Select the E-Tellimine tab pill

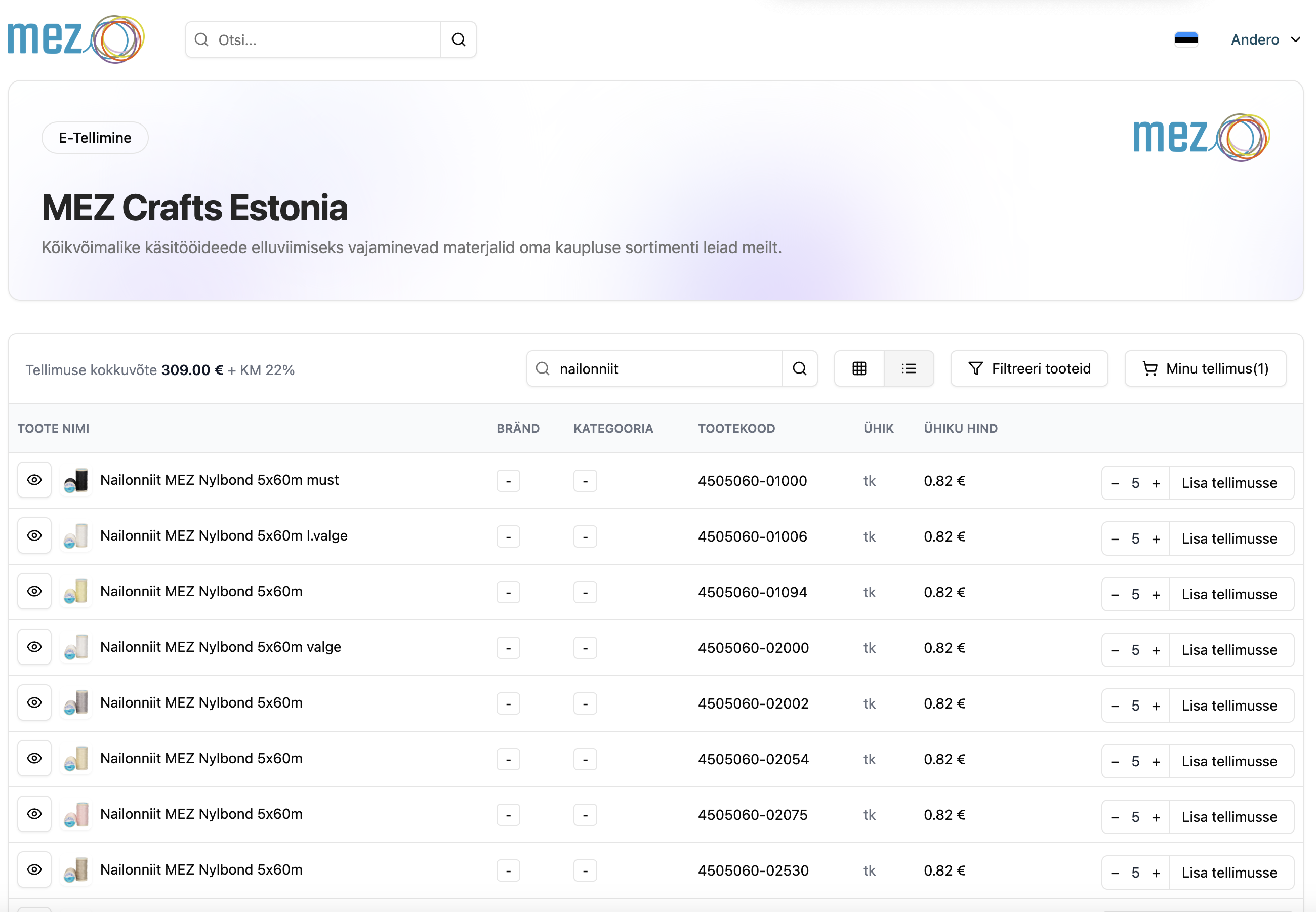click(x=95, y=138)
